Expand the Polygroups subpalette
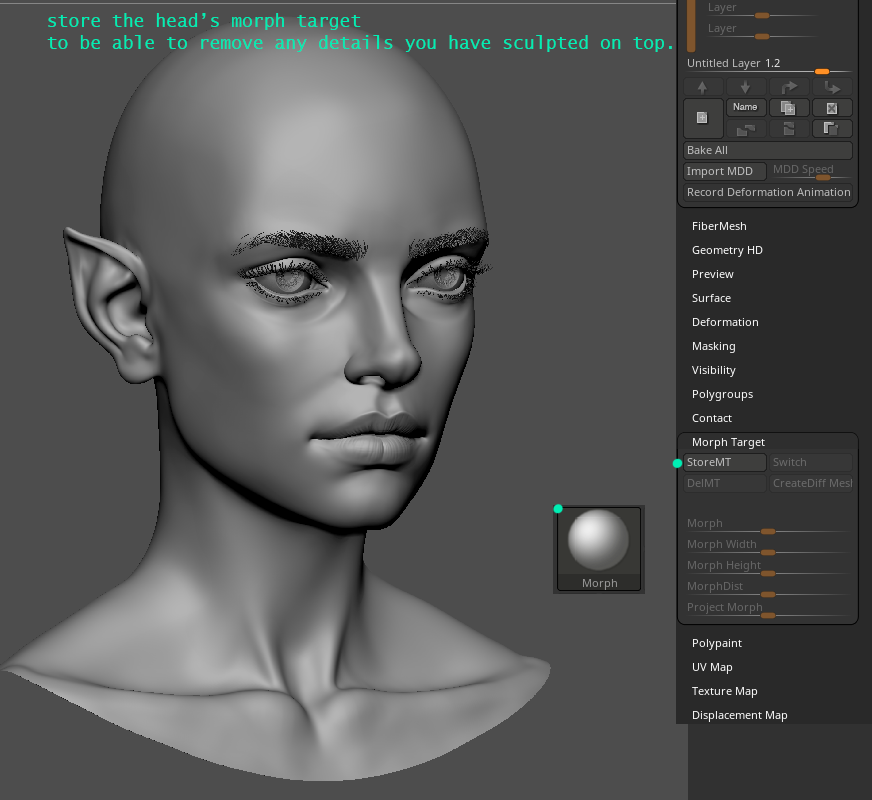This screenshot has height=800, width=872. [x=722, y=393]
